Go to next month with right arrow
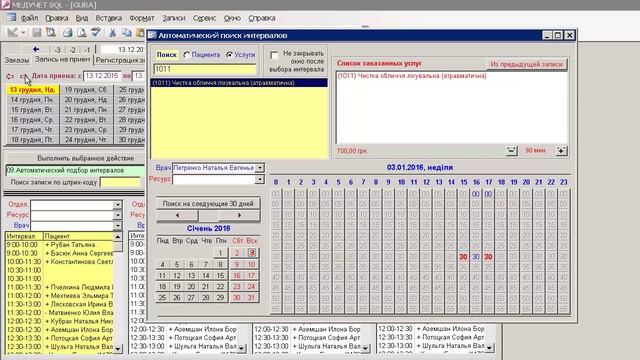 point(239,215)
